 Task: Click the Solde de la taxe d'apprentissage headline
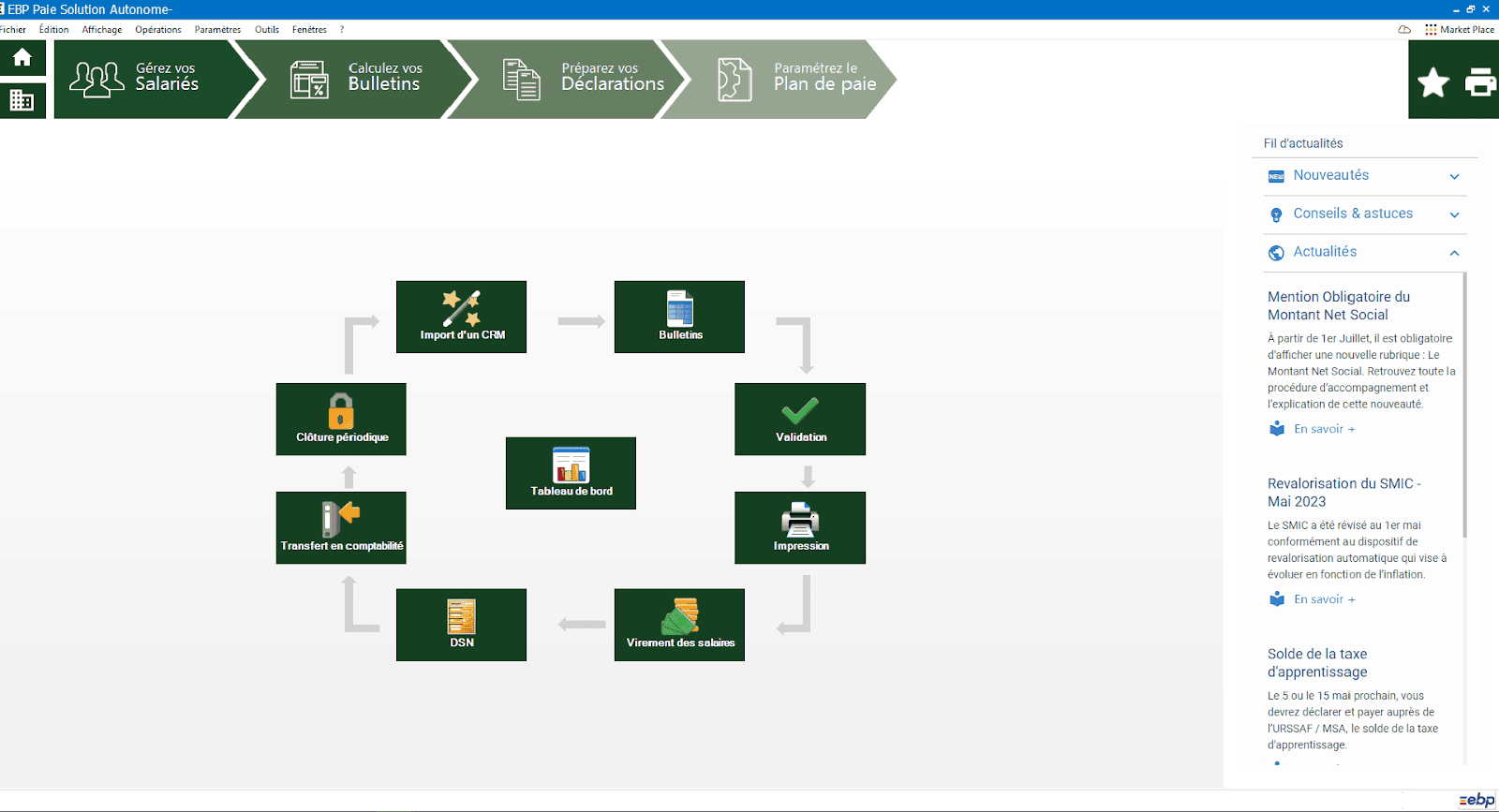tap(1317, 663)
